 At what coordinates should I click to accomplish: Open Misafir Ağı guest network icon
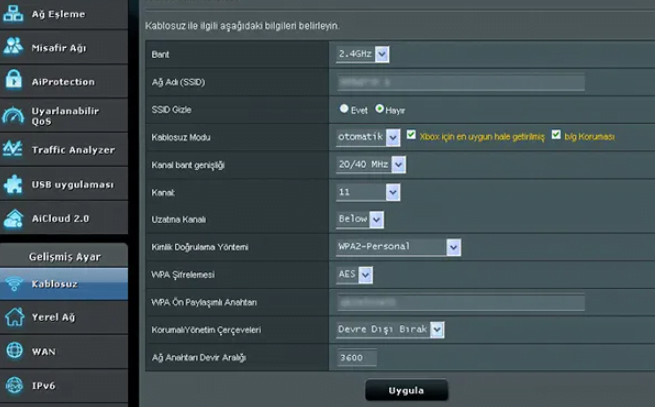coord(14,47)
